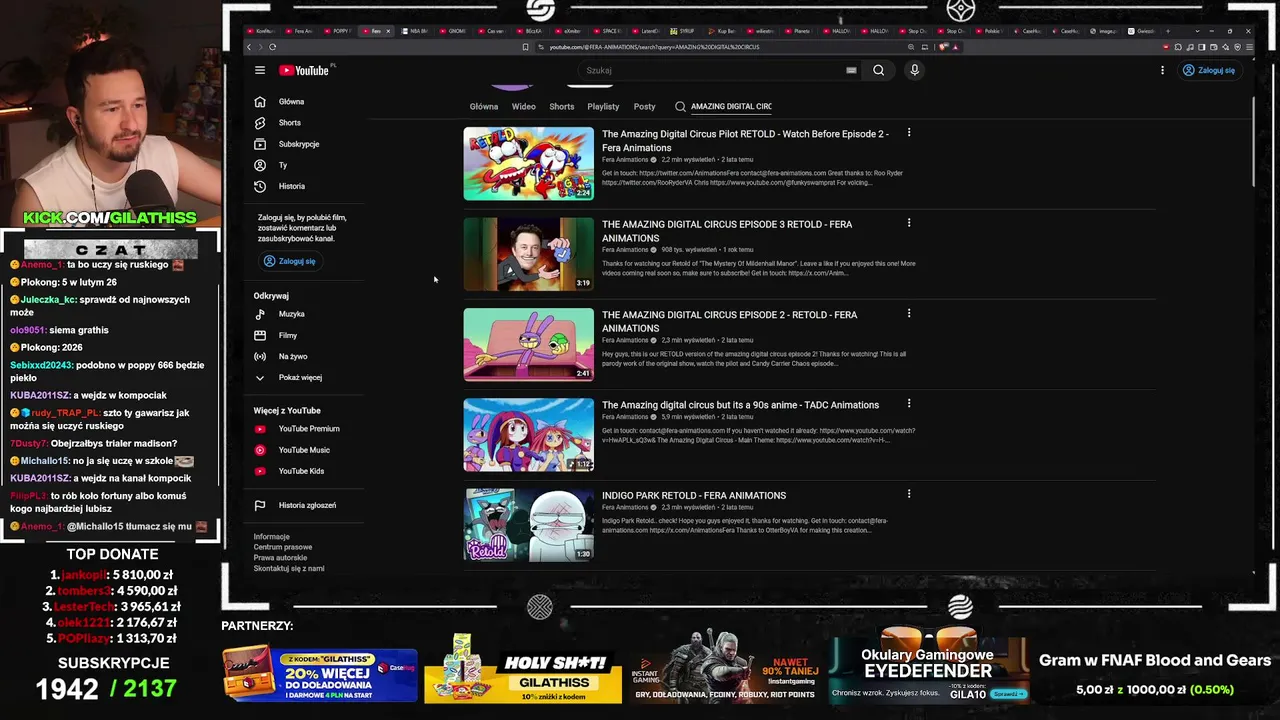This screenshot has height=720, width=1280.
Task: Click the browser address bar URL
Action: [654, 47]
